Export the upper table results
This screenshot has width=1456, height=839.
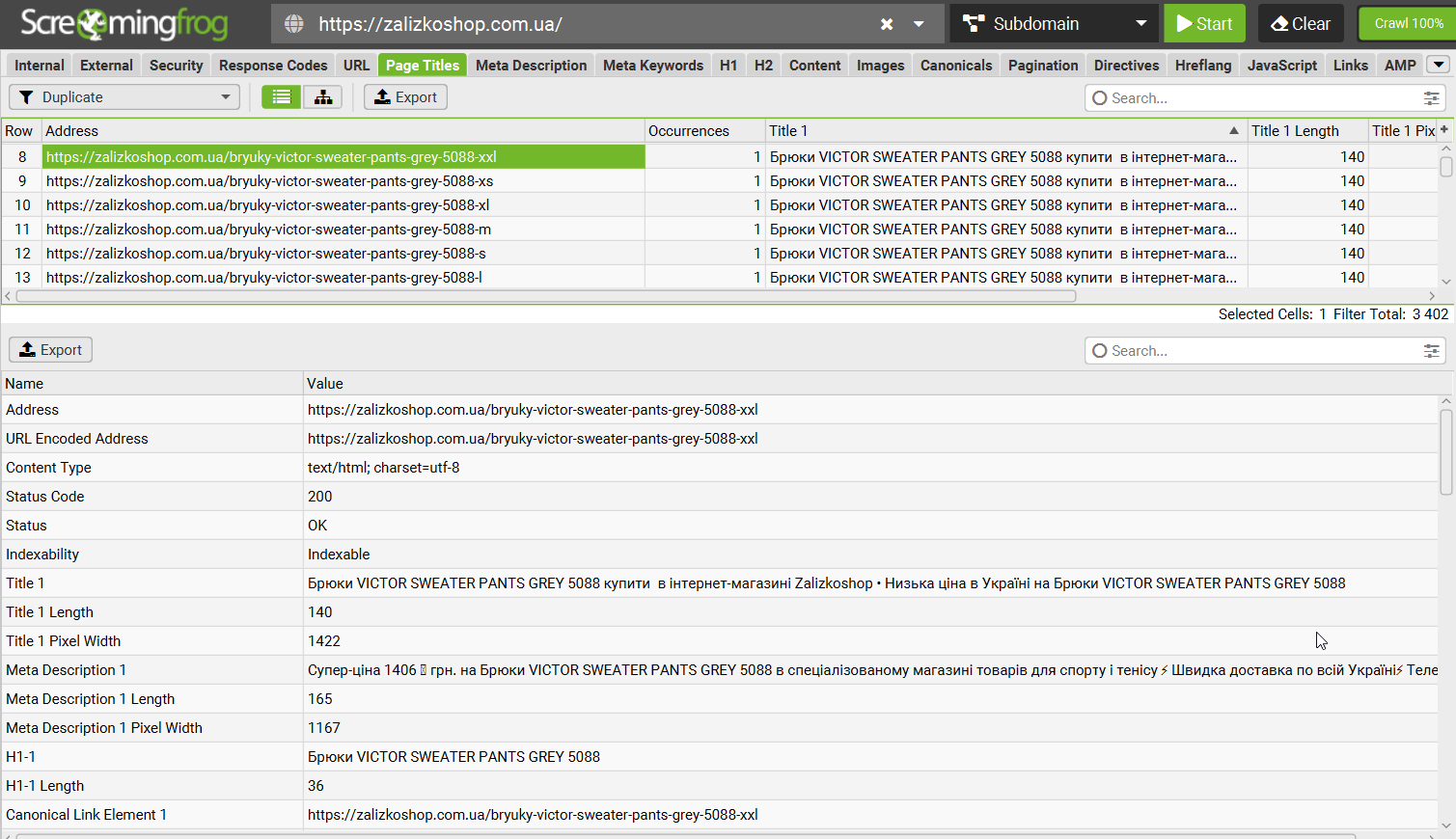tap(405, 97)
